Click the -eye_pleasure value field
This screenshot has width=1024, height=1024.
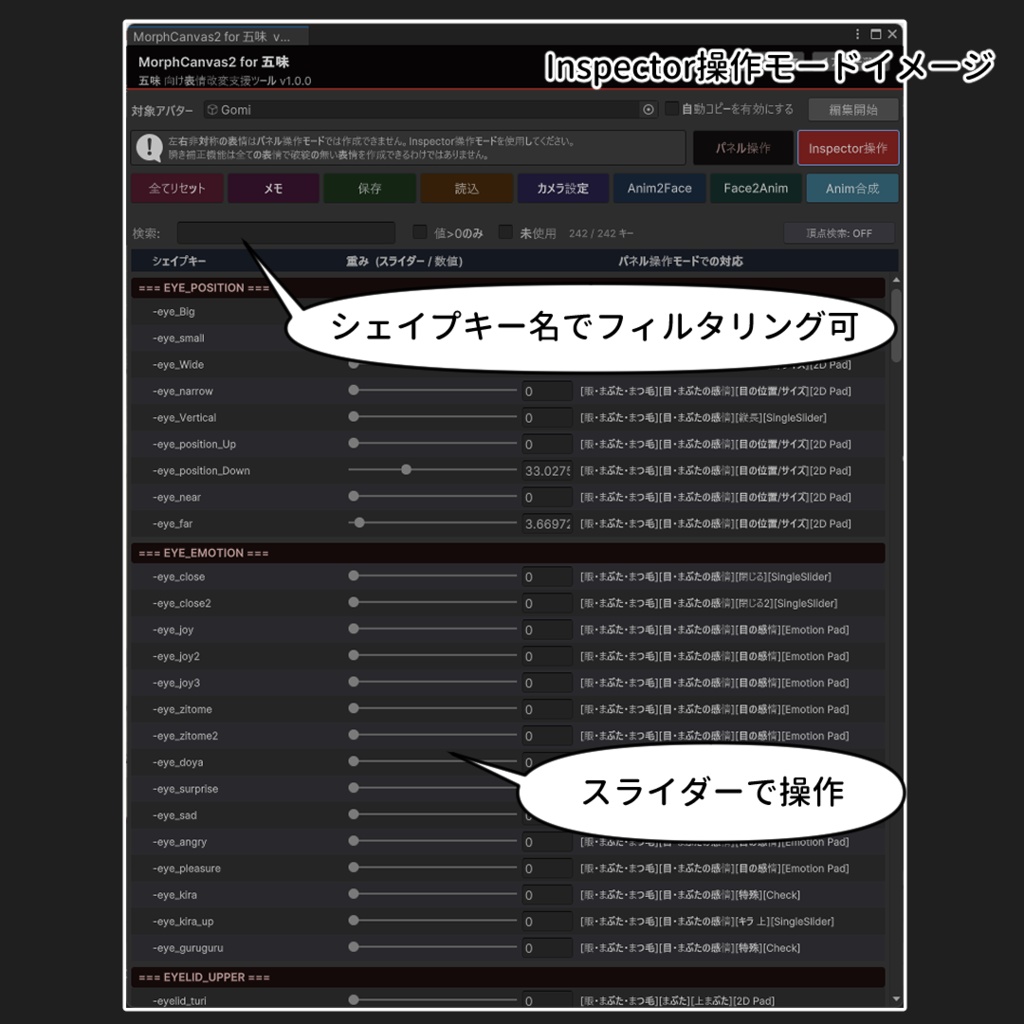(x=547, y=869)
